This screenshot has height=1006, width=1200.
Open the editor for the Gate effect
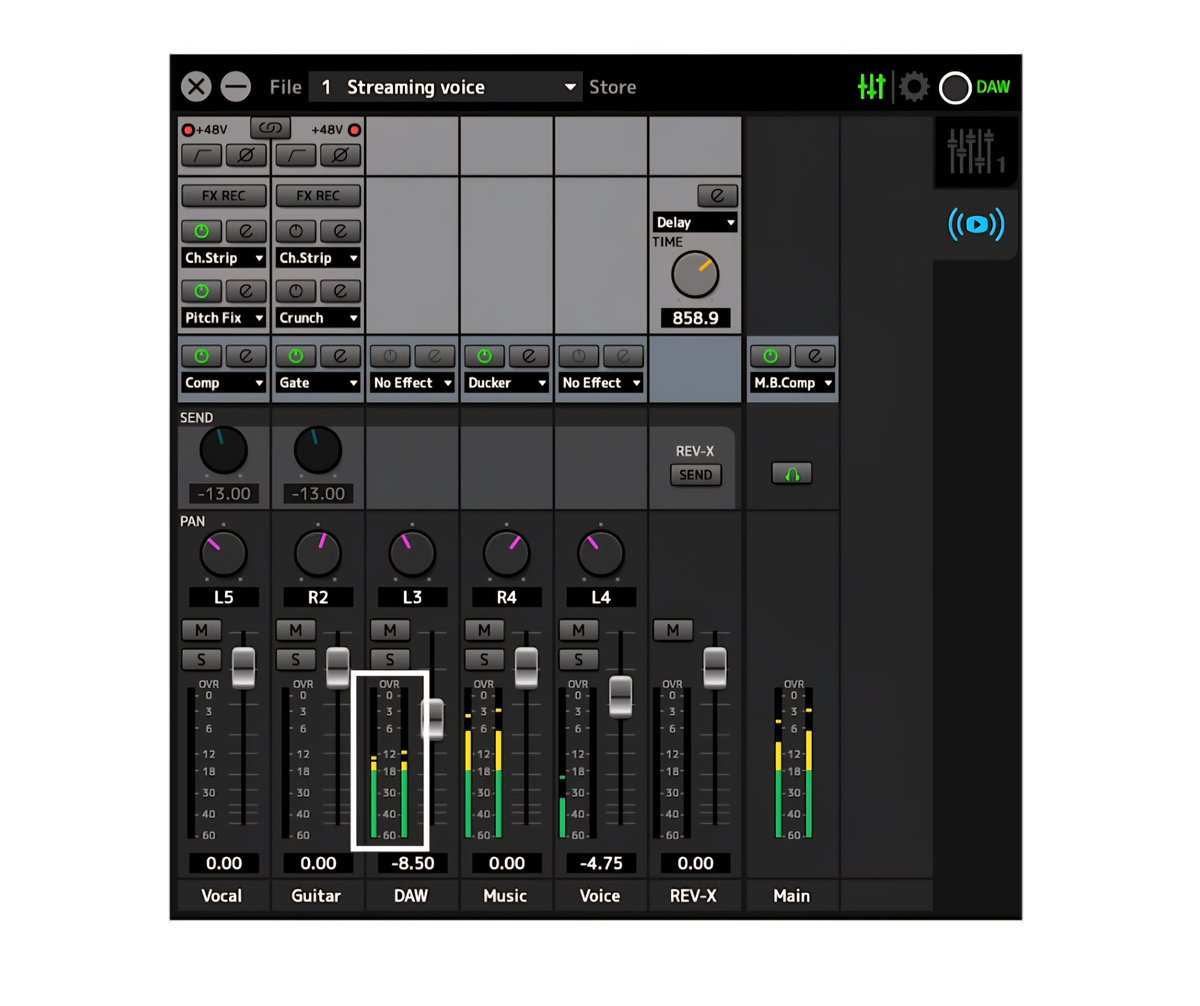click(340, 356)
